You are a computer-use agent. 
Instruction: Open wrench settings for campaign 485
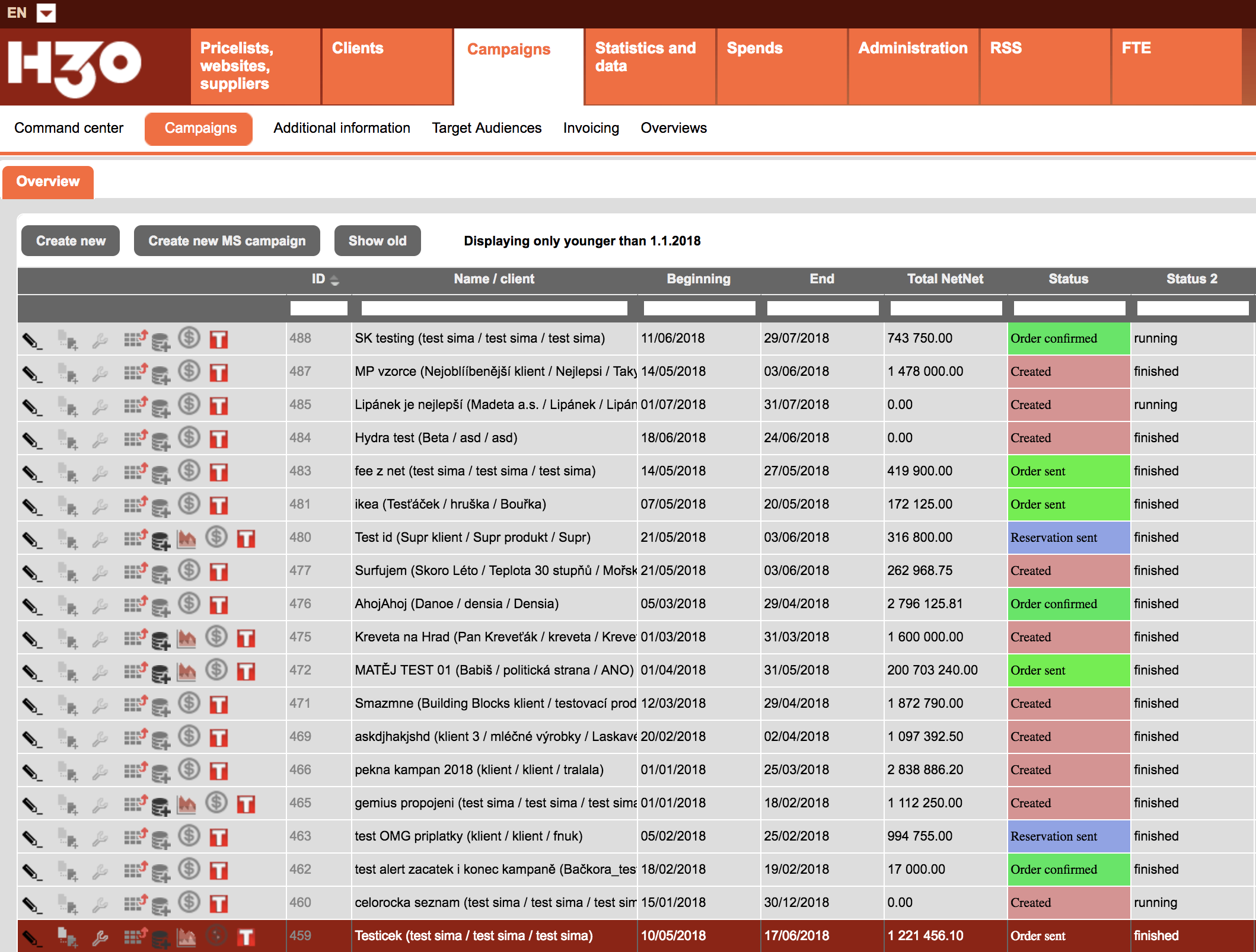pyautogui.click(x=100, y=407)
